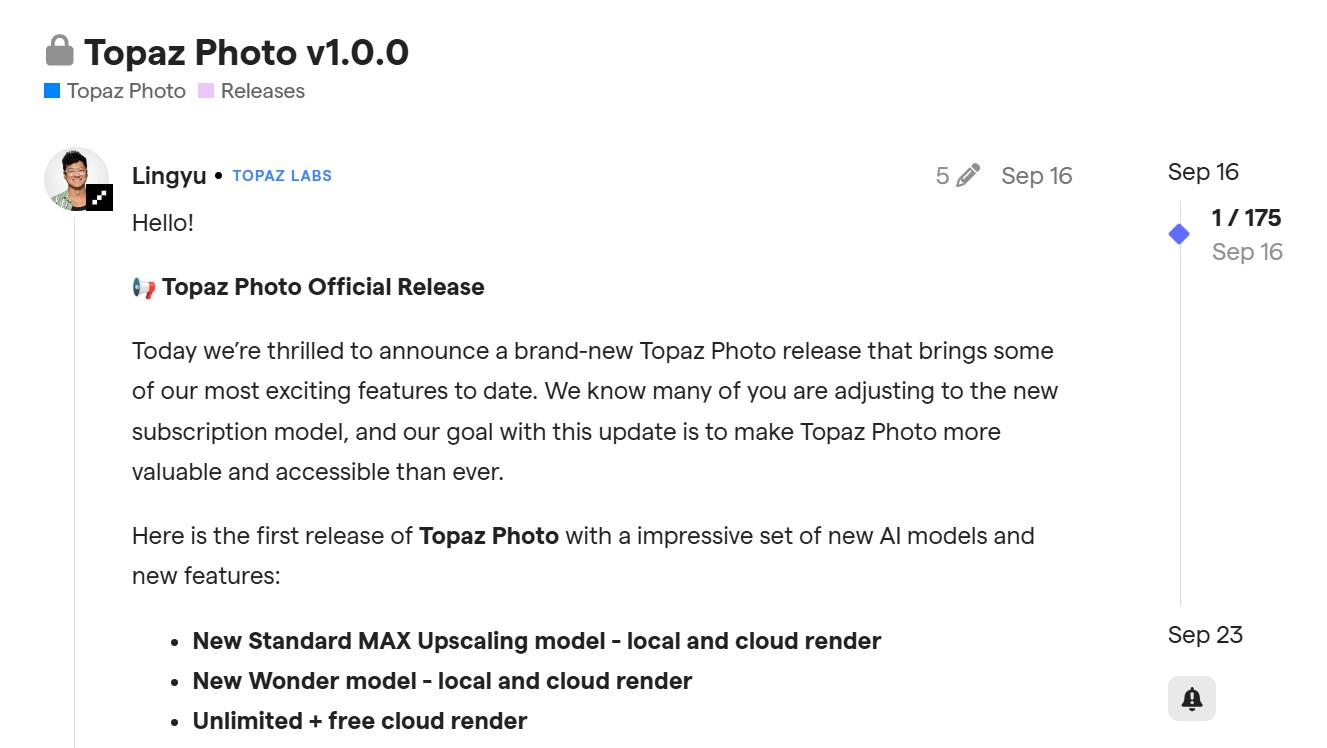Click the edit count number 5

tap(942, 176)
